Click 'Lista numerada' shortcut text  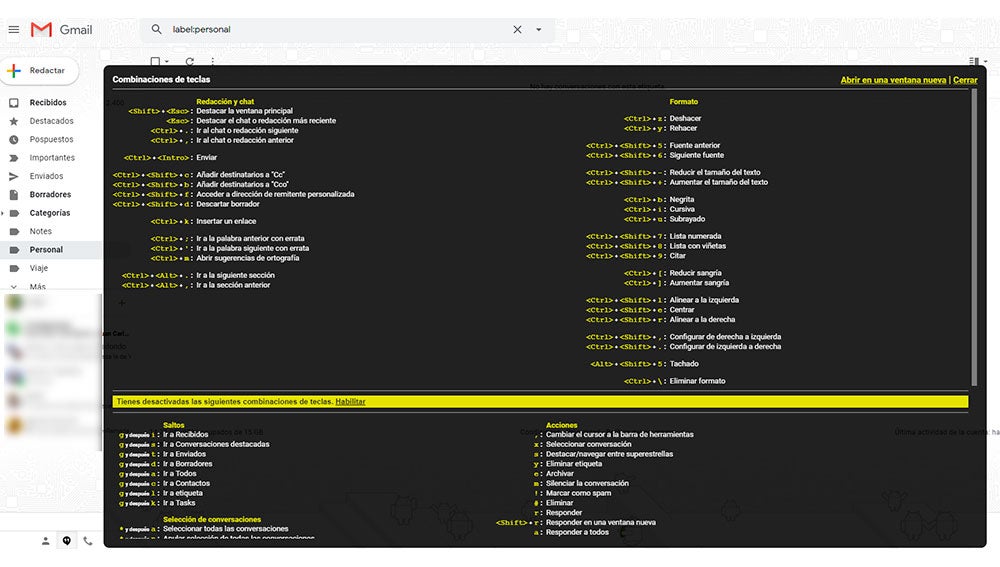(695, 236)
